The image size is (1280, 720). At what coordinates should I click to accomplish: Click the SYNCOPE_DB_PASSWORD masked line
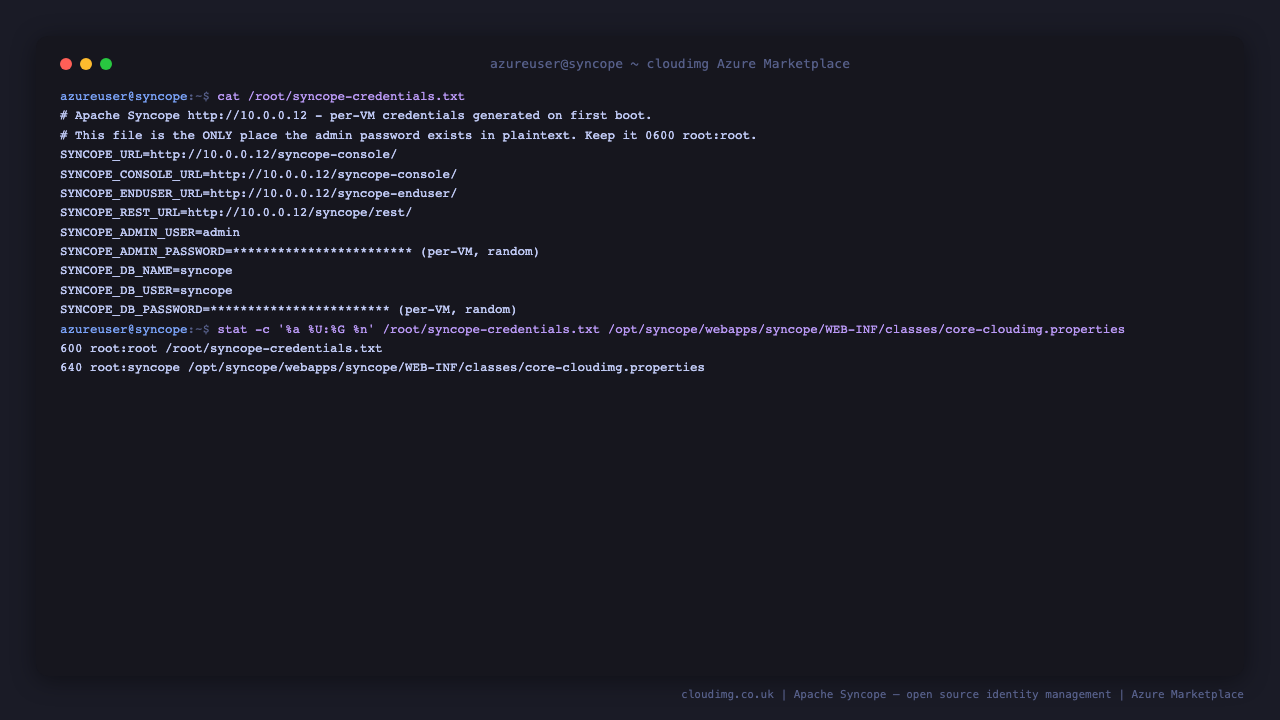(x=288, y=310)
